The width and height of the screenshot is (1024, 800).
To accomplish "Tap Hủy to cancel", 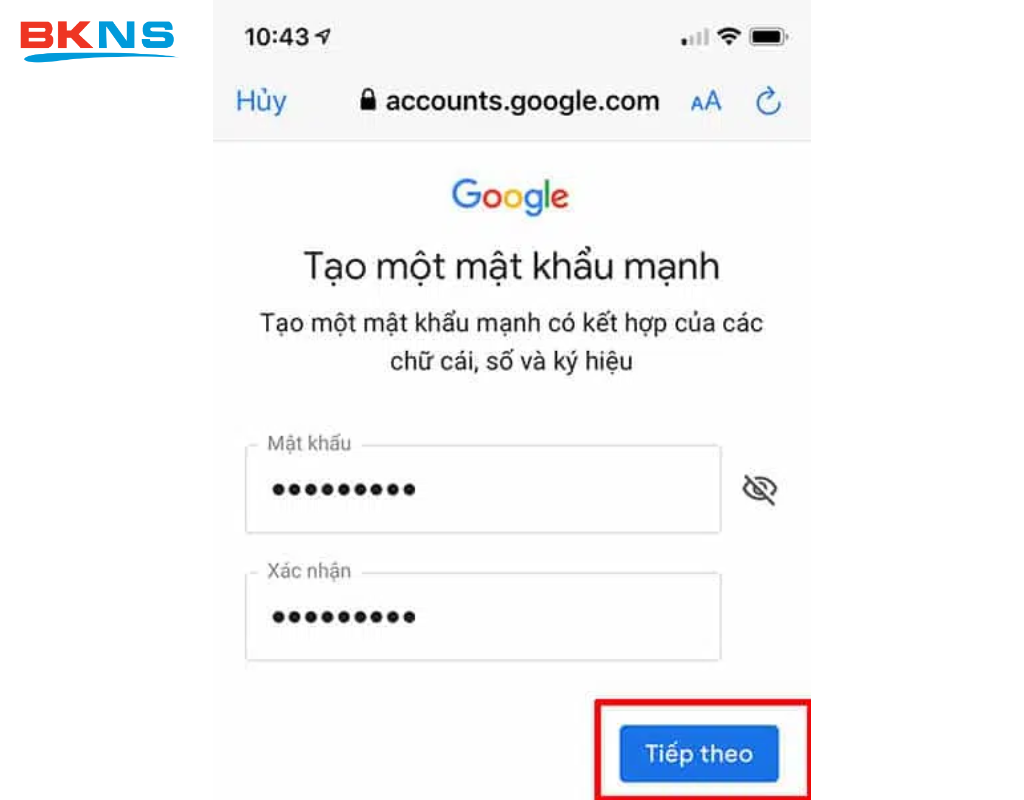I will pos(261,101).
